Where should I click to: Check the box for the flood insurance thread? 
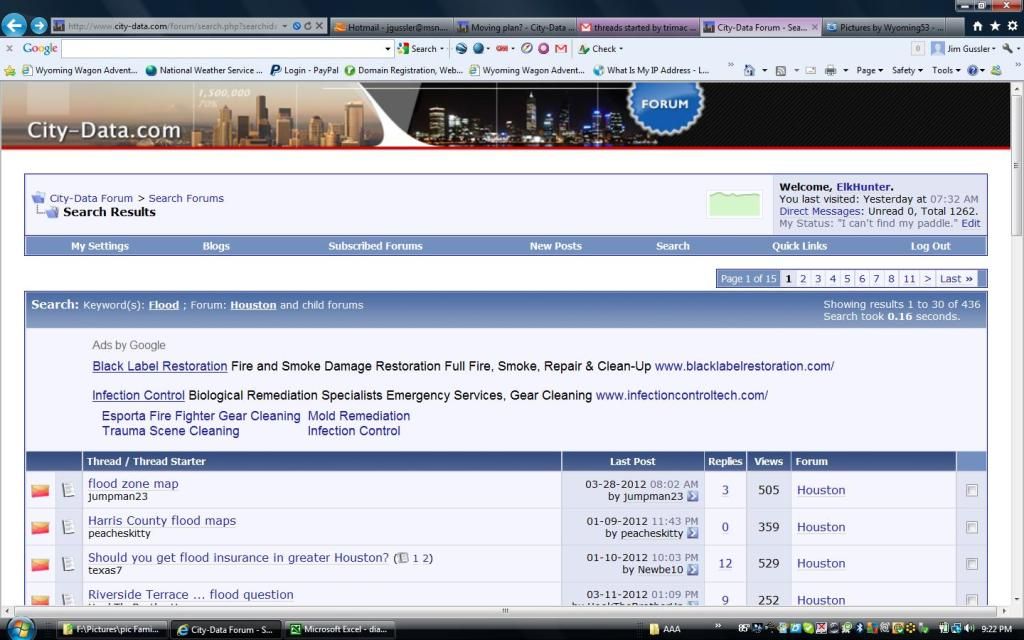[972, 564]
